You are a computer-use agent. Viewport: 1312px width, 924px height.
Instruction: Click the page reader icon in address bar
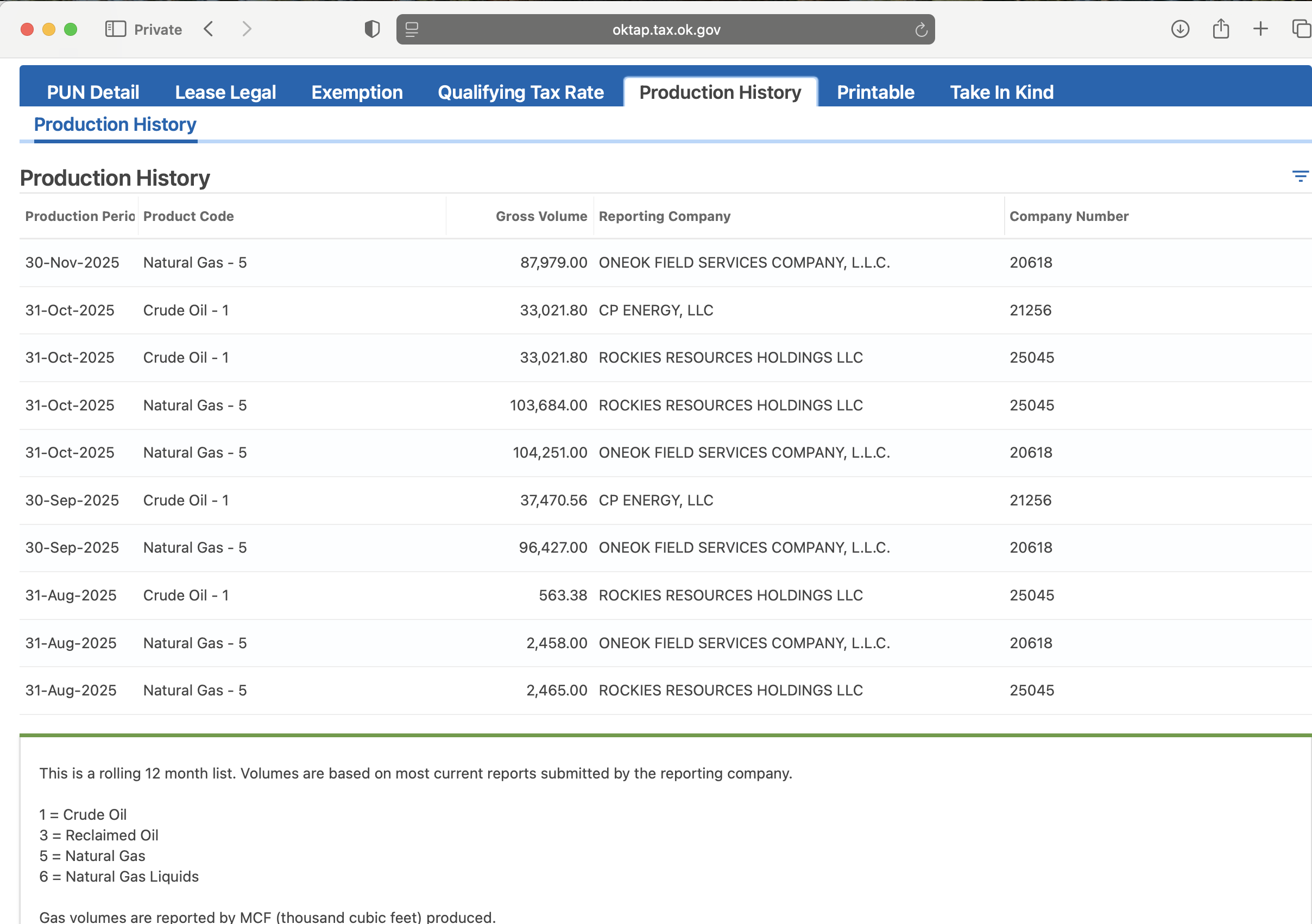click(x=412, y=29)
